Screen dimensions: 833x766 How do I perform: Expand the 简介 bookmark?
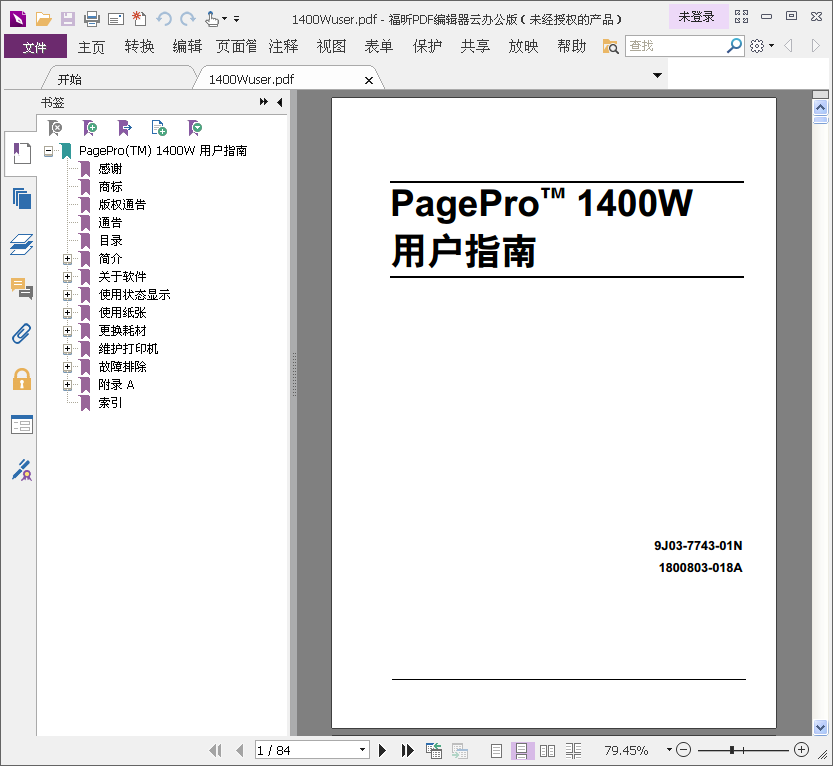(x=67, y=259)
